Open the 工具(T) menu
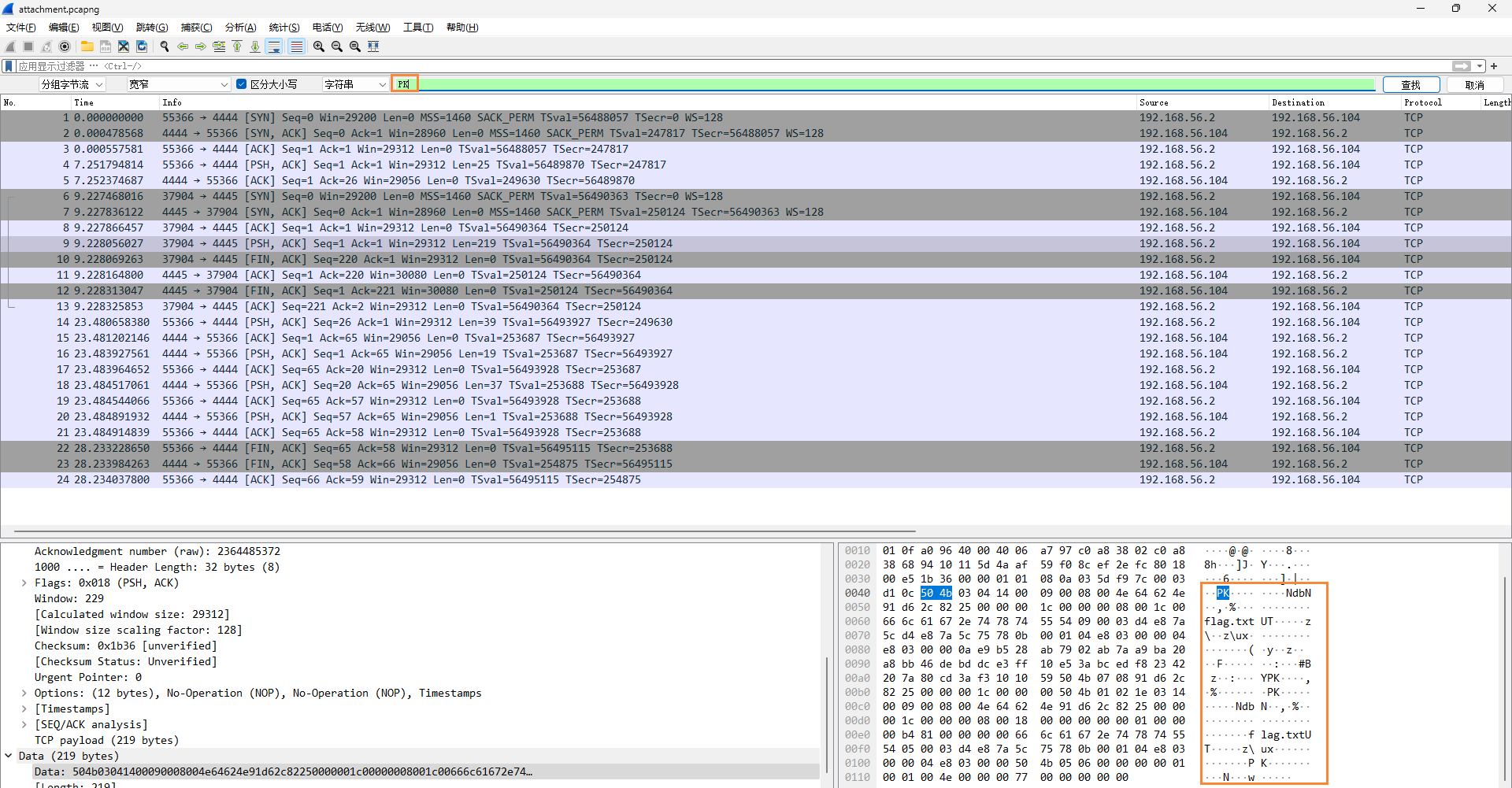 click(x=418, y=28)
